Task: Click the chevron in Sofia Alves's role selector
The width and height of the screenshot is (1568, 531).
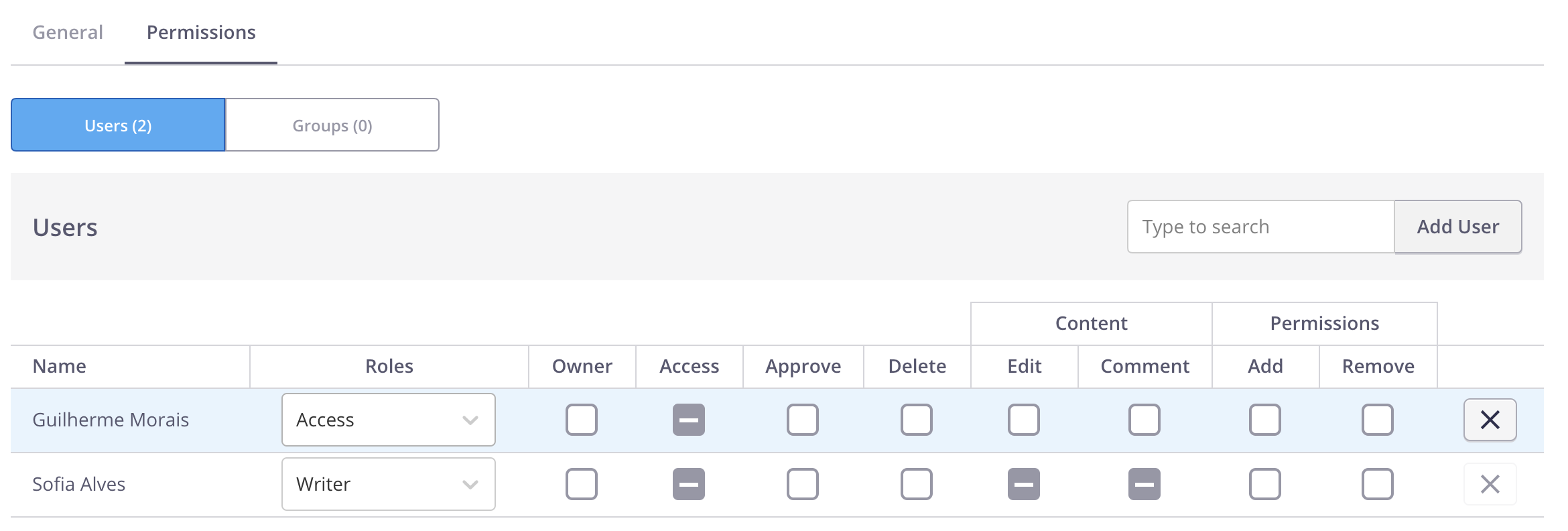Action: tap(470, 485)
